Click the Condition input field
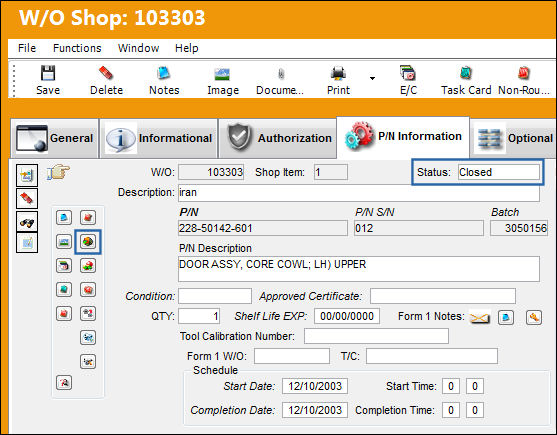557x435 pixels. pyautogui.click(x=215, y=296)
